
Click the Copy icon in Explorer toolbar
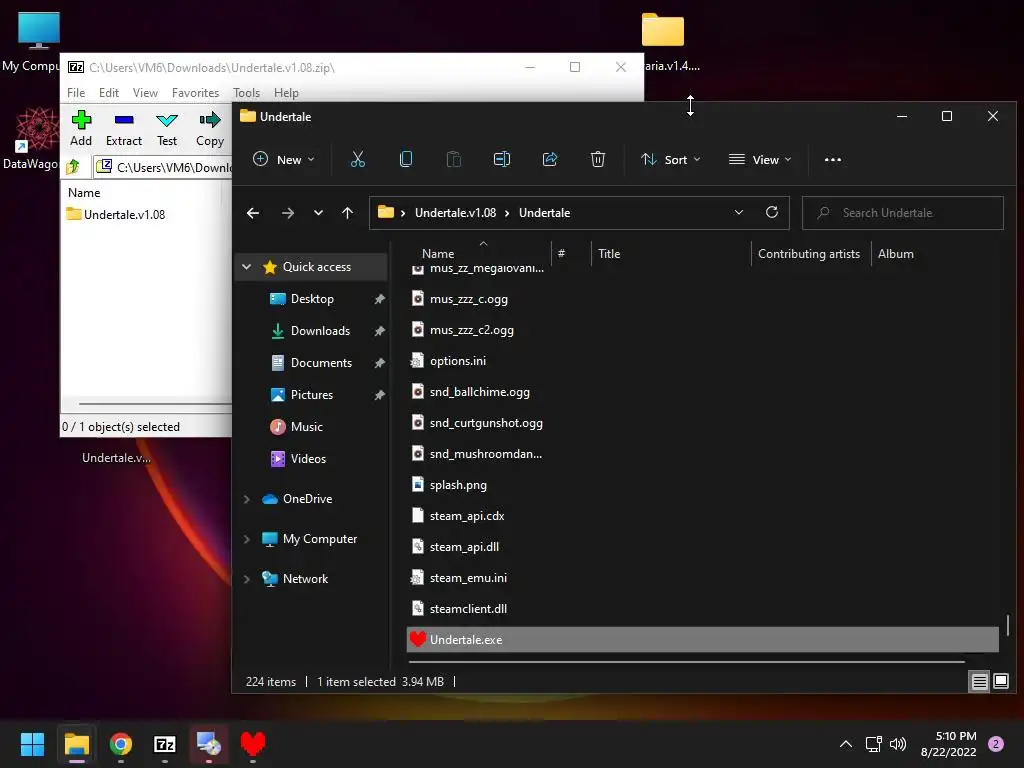pos(406,159)
